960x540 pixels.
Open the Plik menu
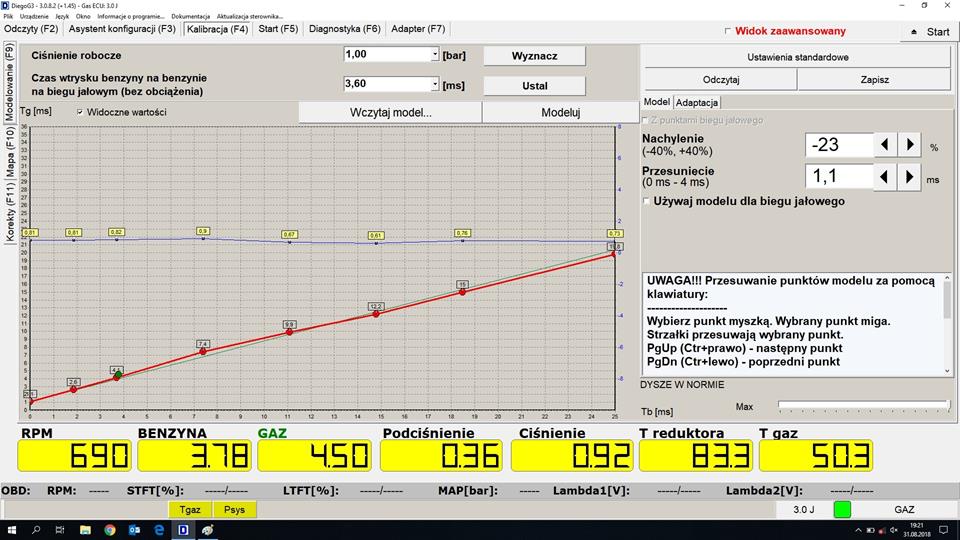(8, 17)
